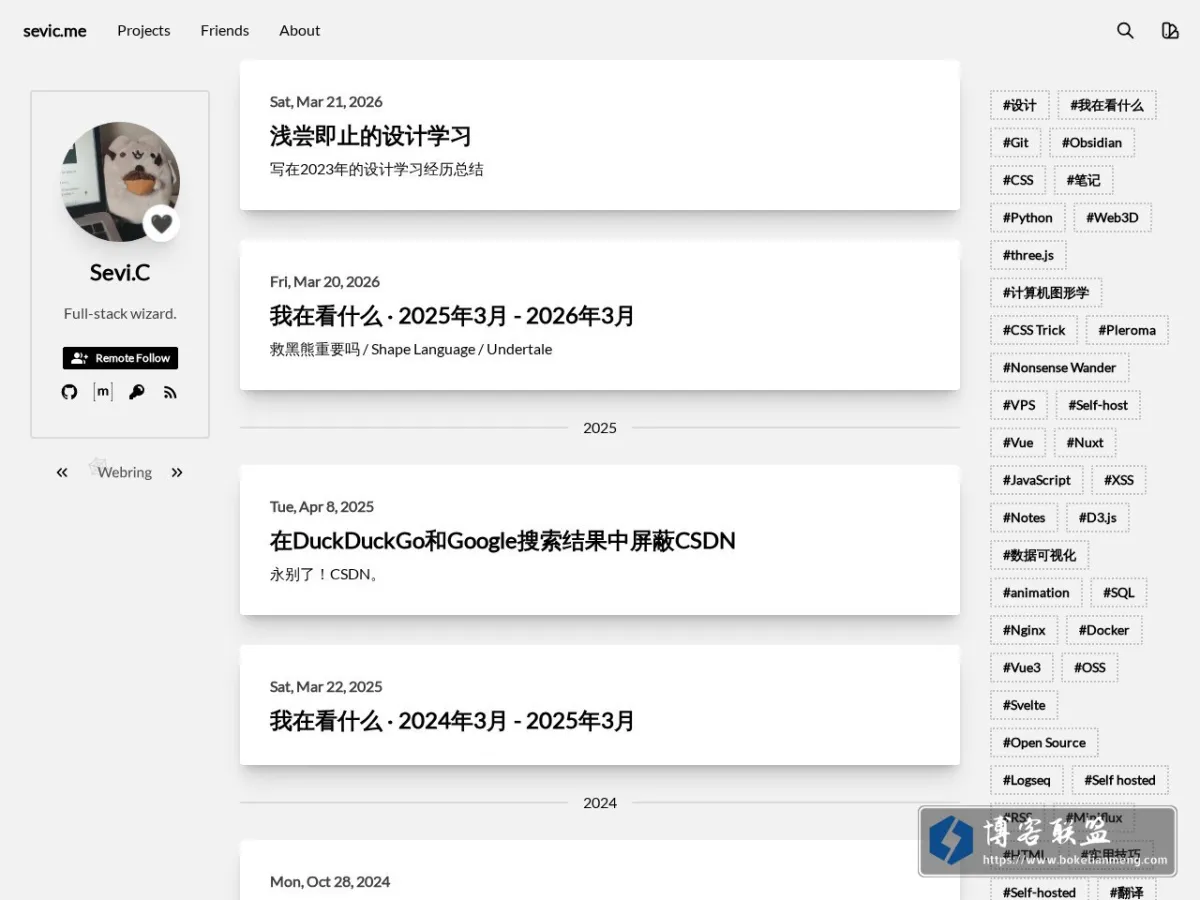Select the #Logseq tag
Viewport: 1200px width, 900px height.
[1027, 780]
